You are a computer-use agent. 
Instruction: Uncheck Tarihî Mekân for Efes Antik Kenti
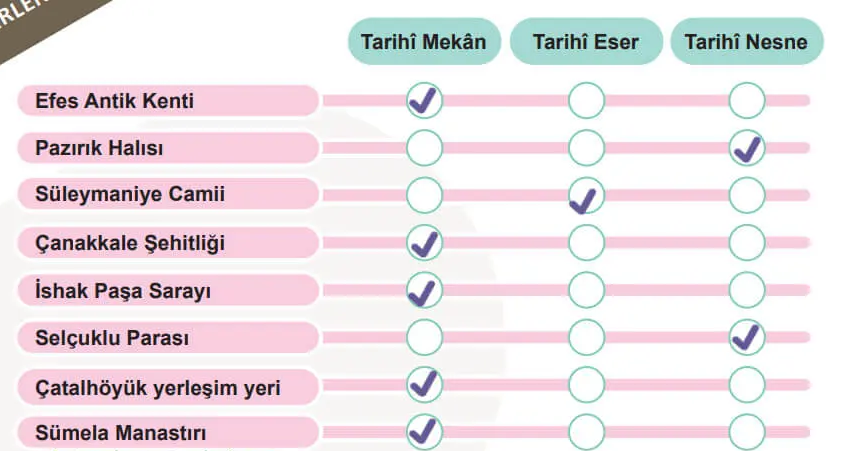click(x=424, y=100)
